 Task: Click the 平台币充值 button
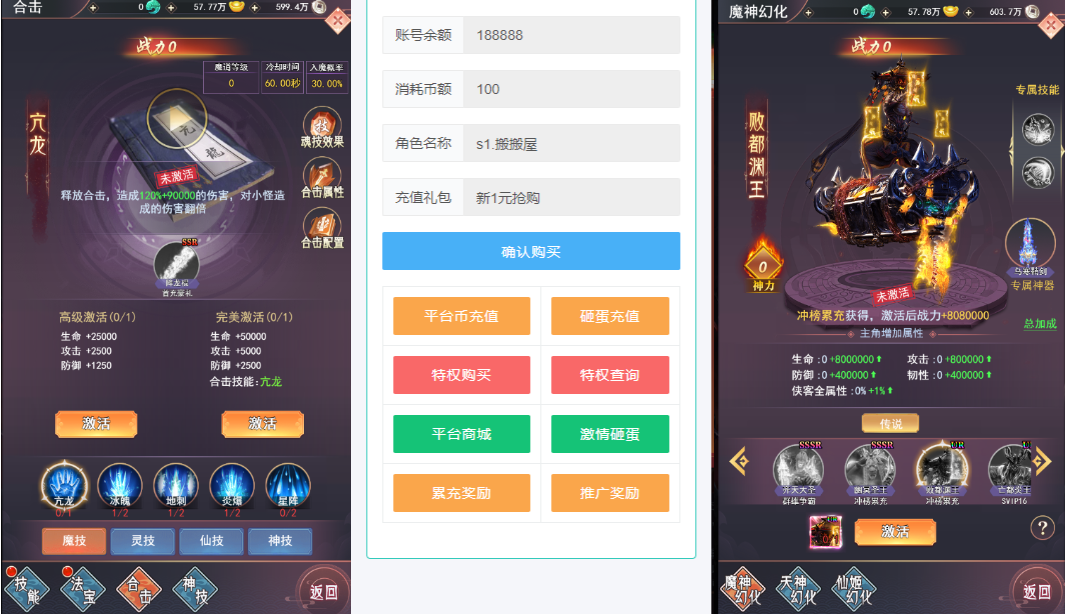click(x=461, y=316)
